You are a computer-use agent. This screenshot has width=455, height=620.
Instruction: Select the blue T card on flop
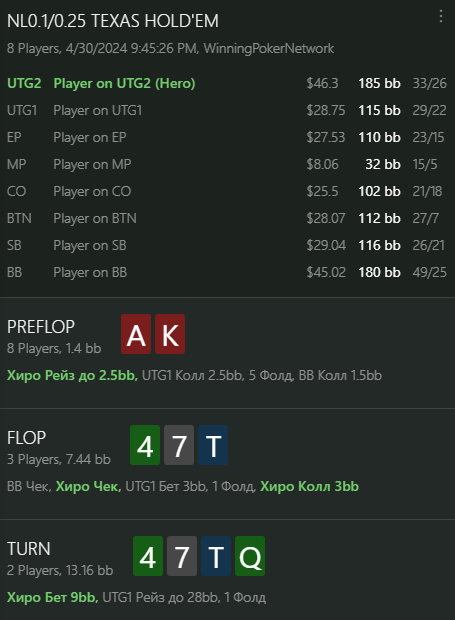click(213, 445)
